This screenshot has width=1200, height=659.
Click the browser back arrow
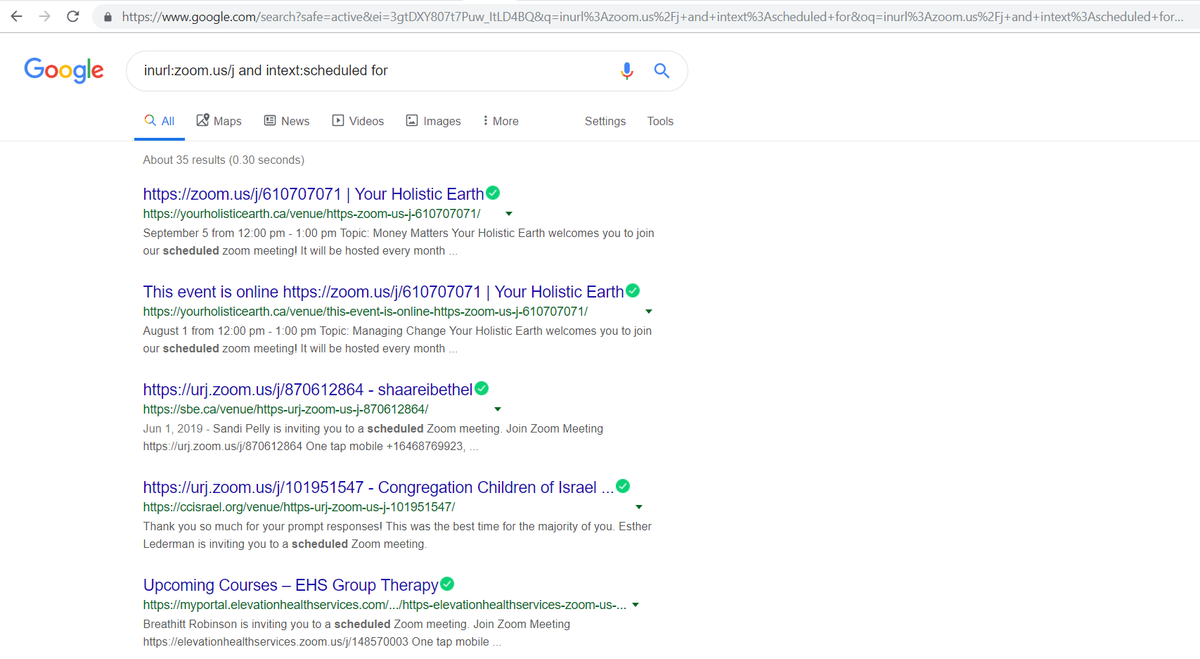coord(17,17)
